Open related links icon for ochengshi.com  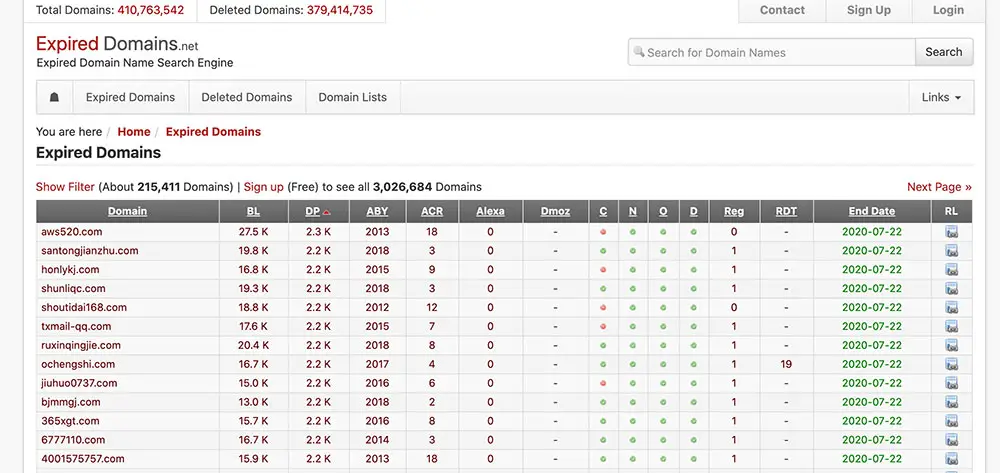[952, 365]
